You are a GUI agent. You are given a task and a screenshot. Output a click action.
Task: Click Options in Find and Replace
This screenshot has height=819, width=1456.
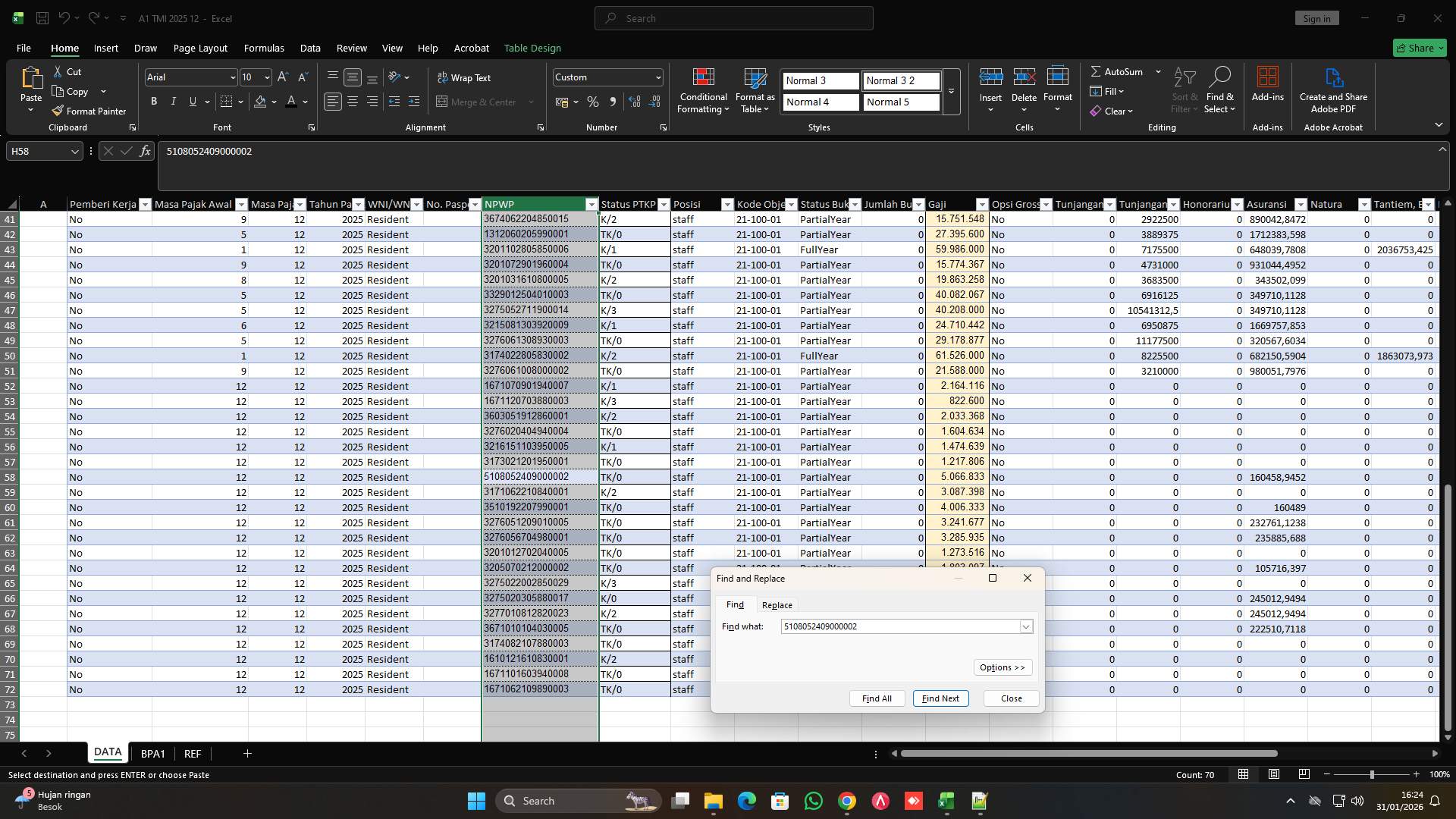(x=1003, y=667)
